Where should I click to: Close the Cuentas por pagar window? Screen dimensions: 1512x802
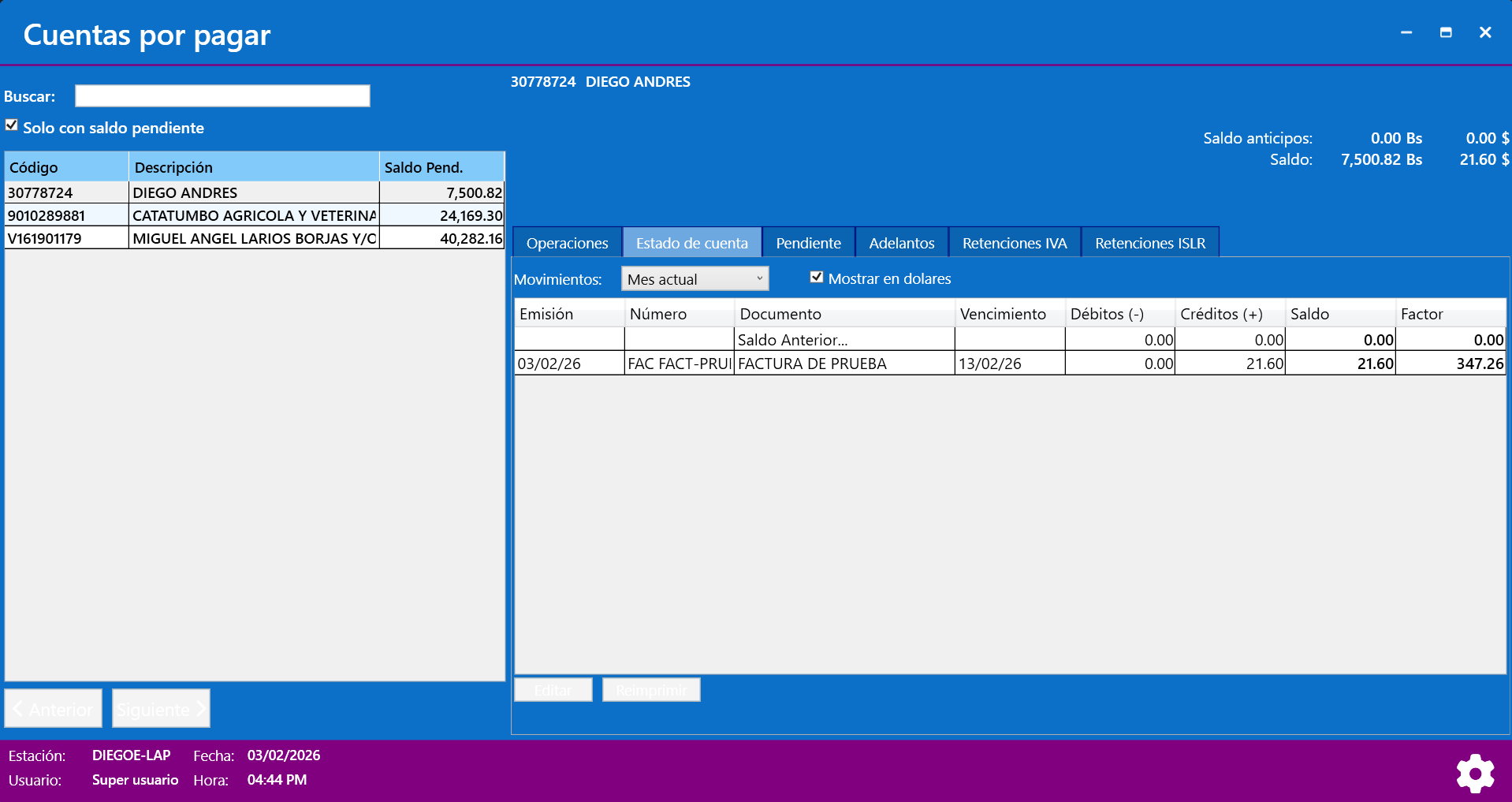pos(1484,32)
